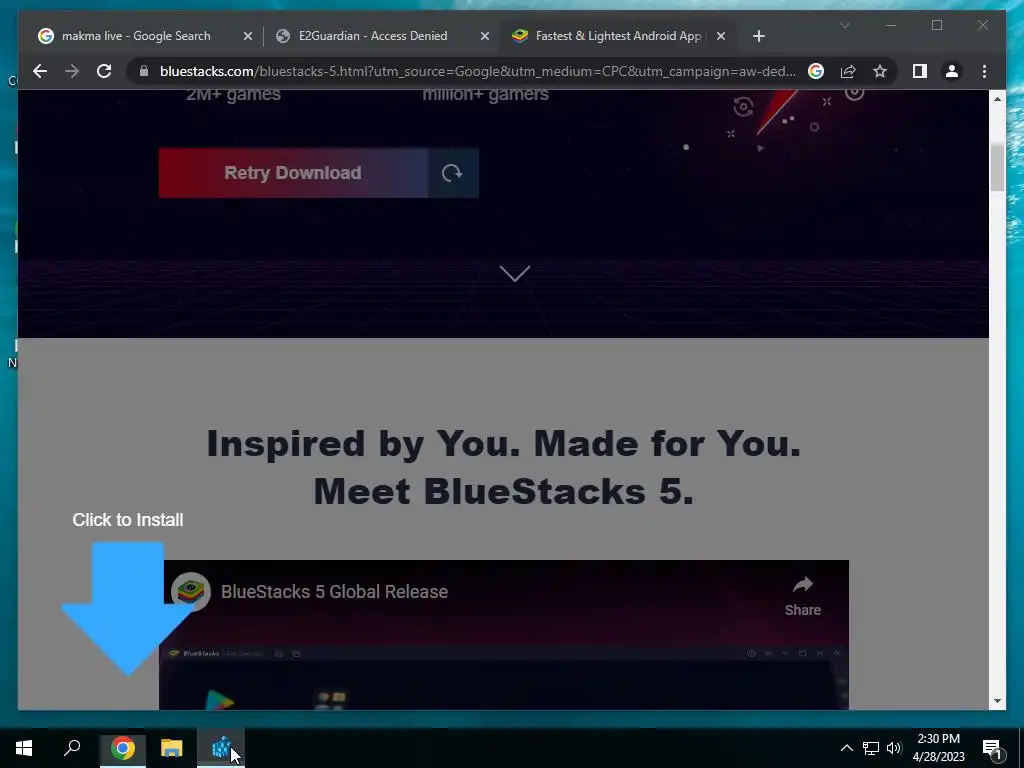Image resolution: width=1024 pixels, height=768 pixels.
Task: Click the vertical scrollbar thumb
Action: [x=997, y=168]
